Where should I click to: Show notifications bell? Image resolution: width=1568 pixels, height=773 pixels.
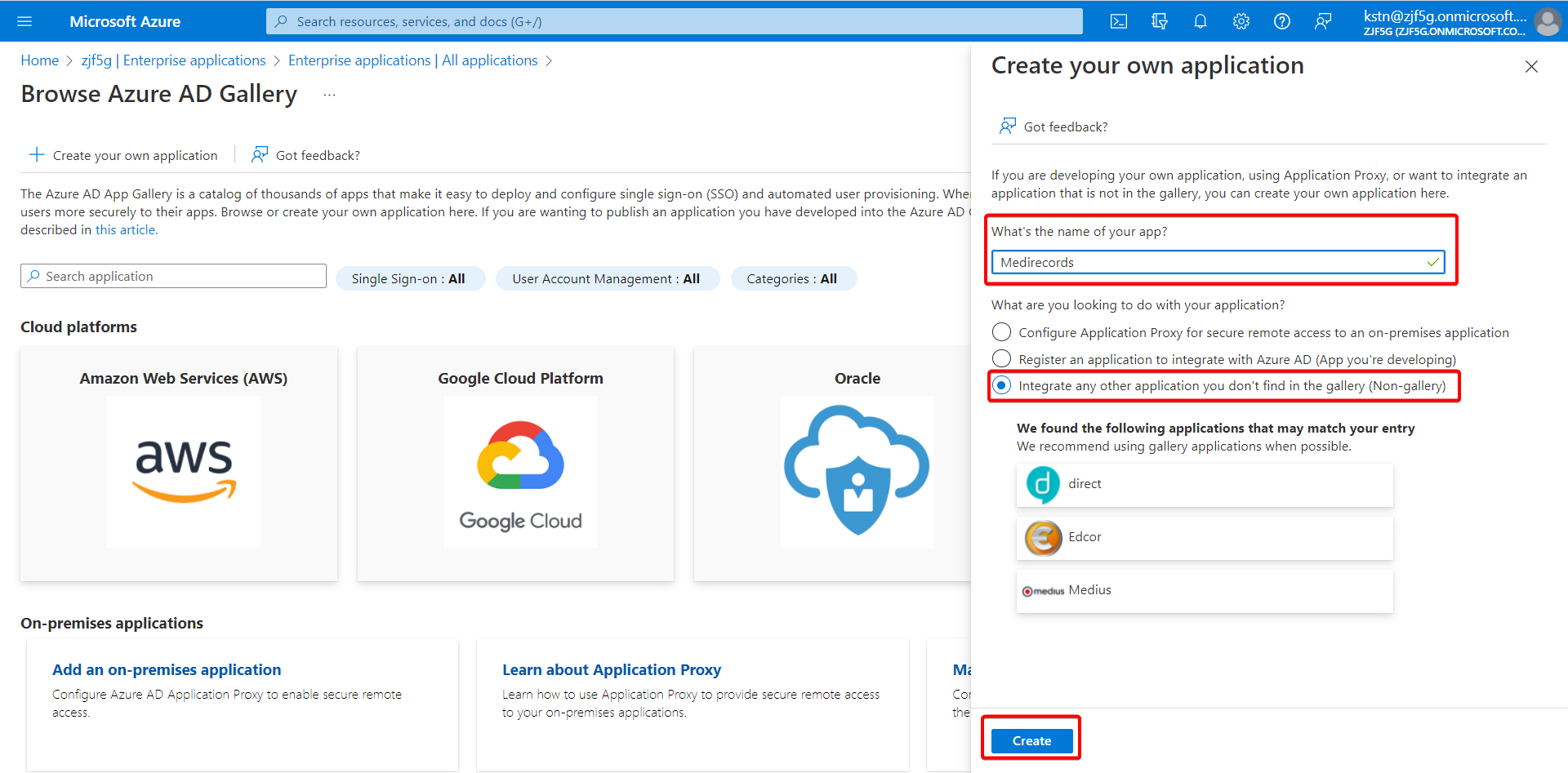coord(1200,21)
